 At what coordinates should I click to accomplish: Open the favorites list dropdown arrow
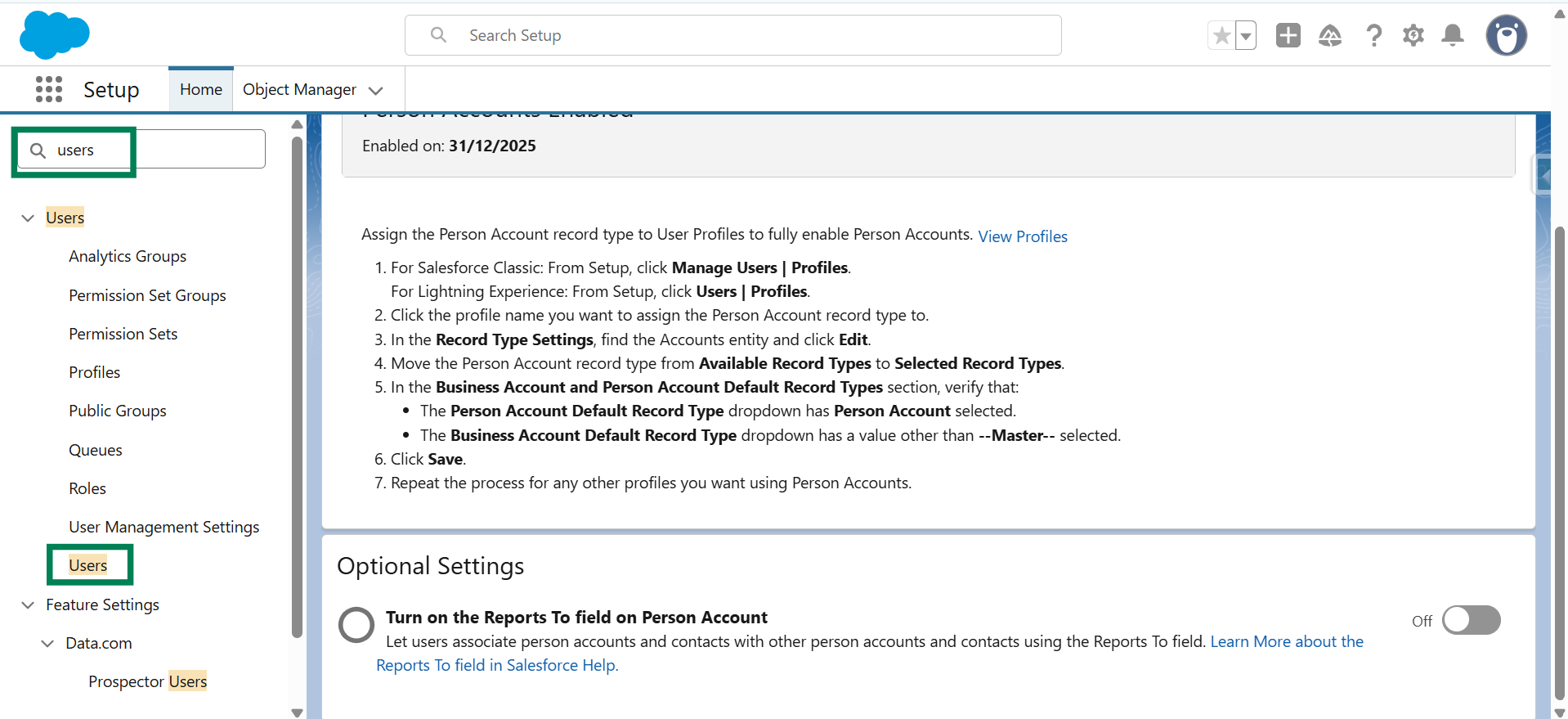[1246, 36]
